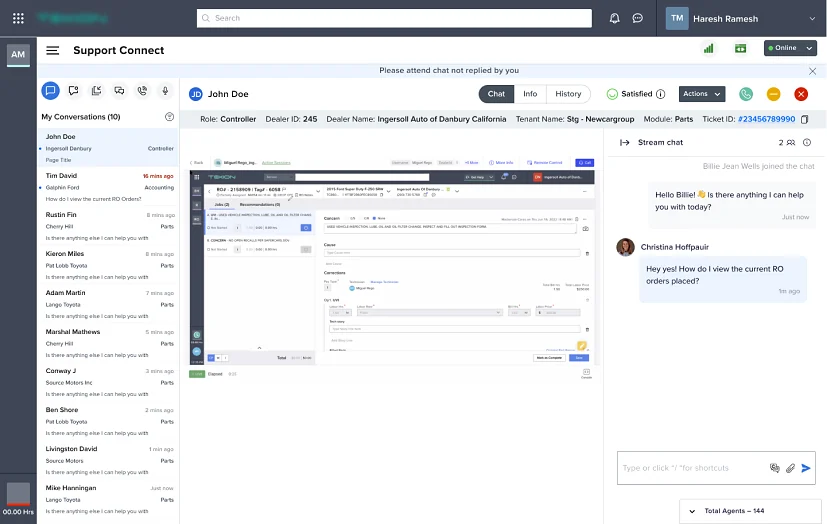Open Rustin Fin conversation
827x524 pixels.
109,226
